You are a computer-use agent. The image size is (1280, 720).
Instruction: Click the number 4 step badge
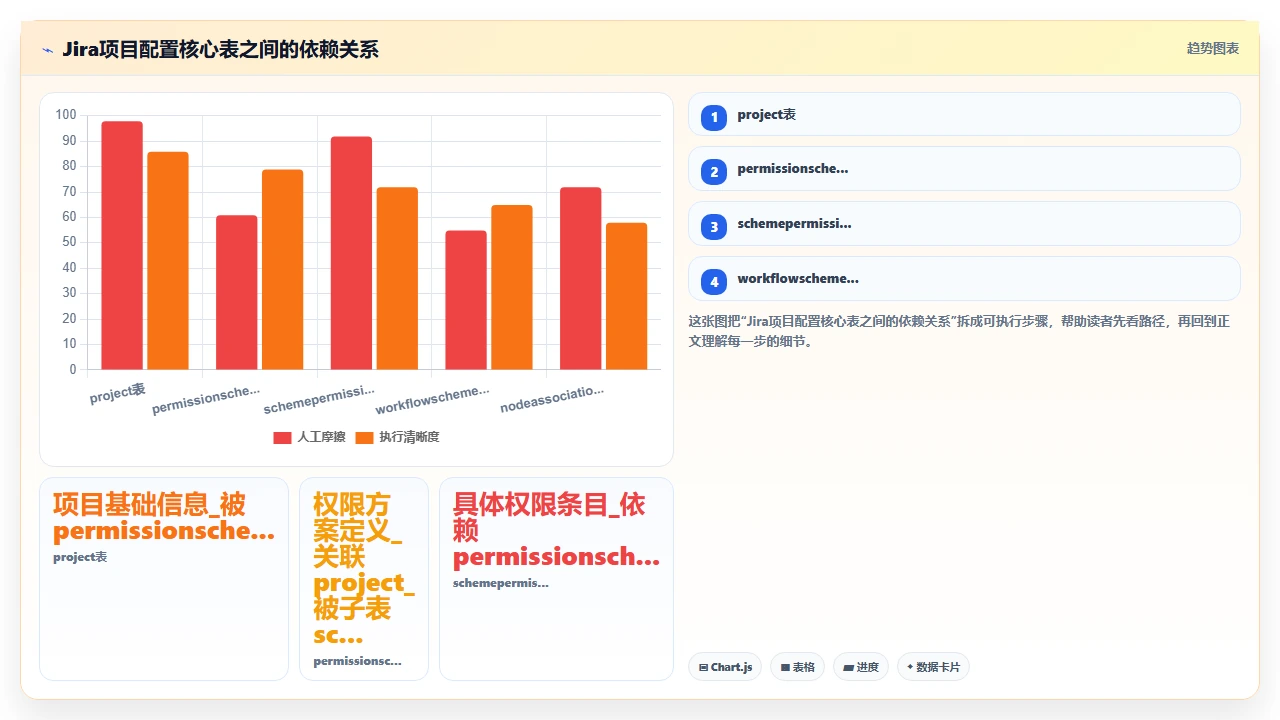pyautogui.click(x=714, y=282)
